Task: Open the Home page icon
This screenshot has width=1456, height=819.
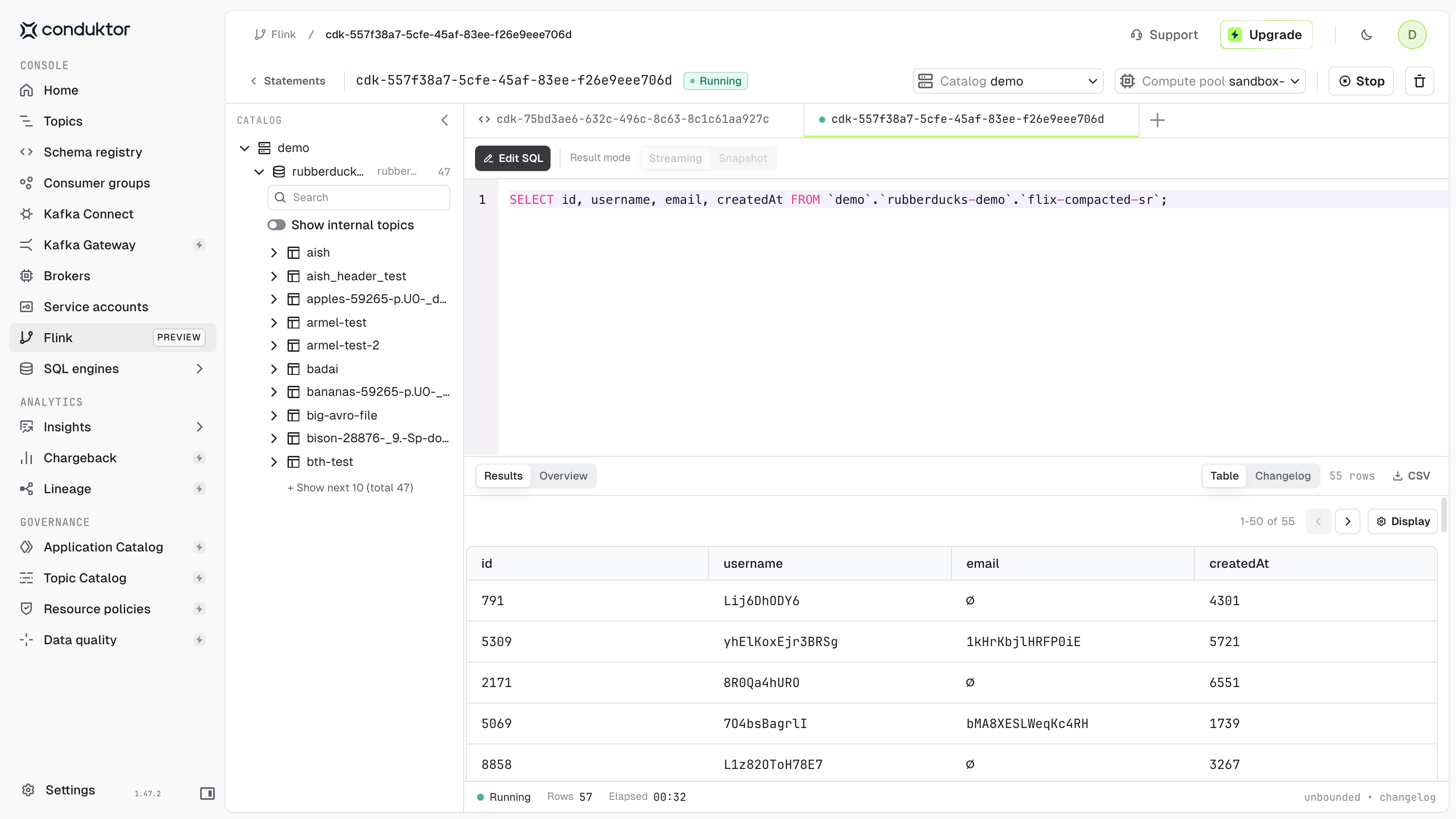Action: [26, 91]
